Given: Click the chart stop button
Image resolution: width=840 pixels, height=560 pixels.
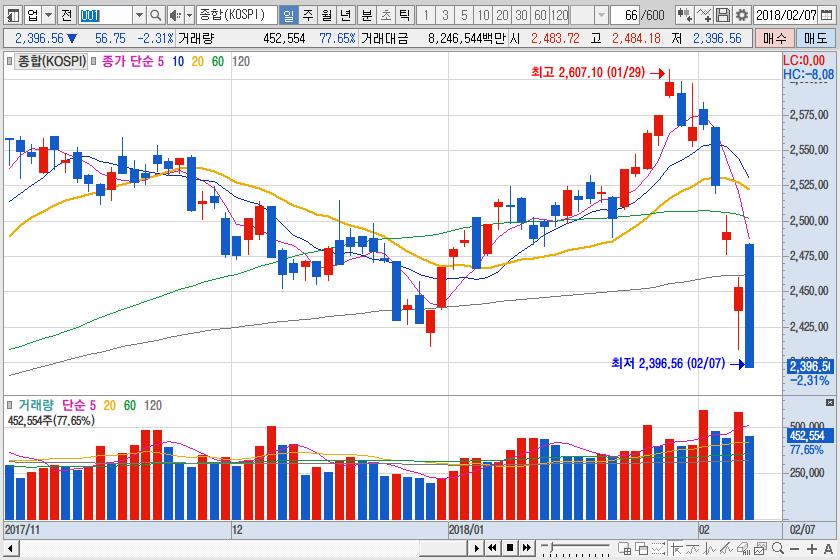Looking at the screenshot, I should click(x=509, y=548).
